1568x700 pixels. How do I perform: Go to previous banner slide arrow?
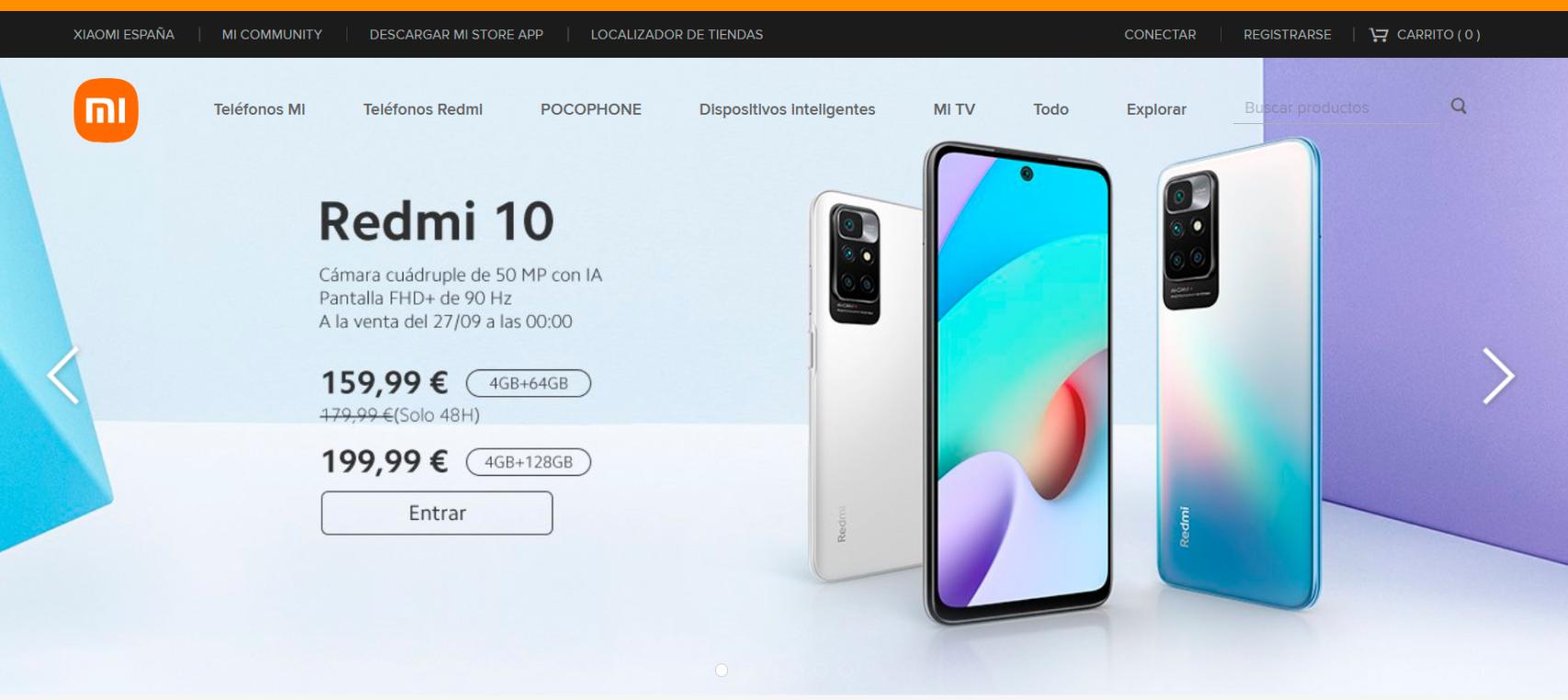pos(63,375)
